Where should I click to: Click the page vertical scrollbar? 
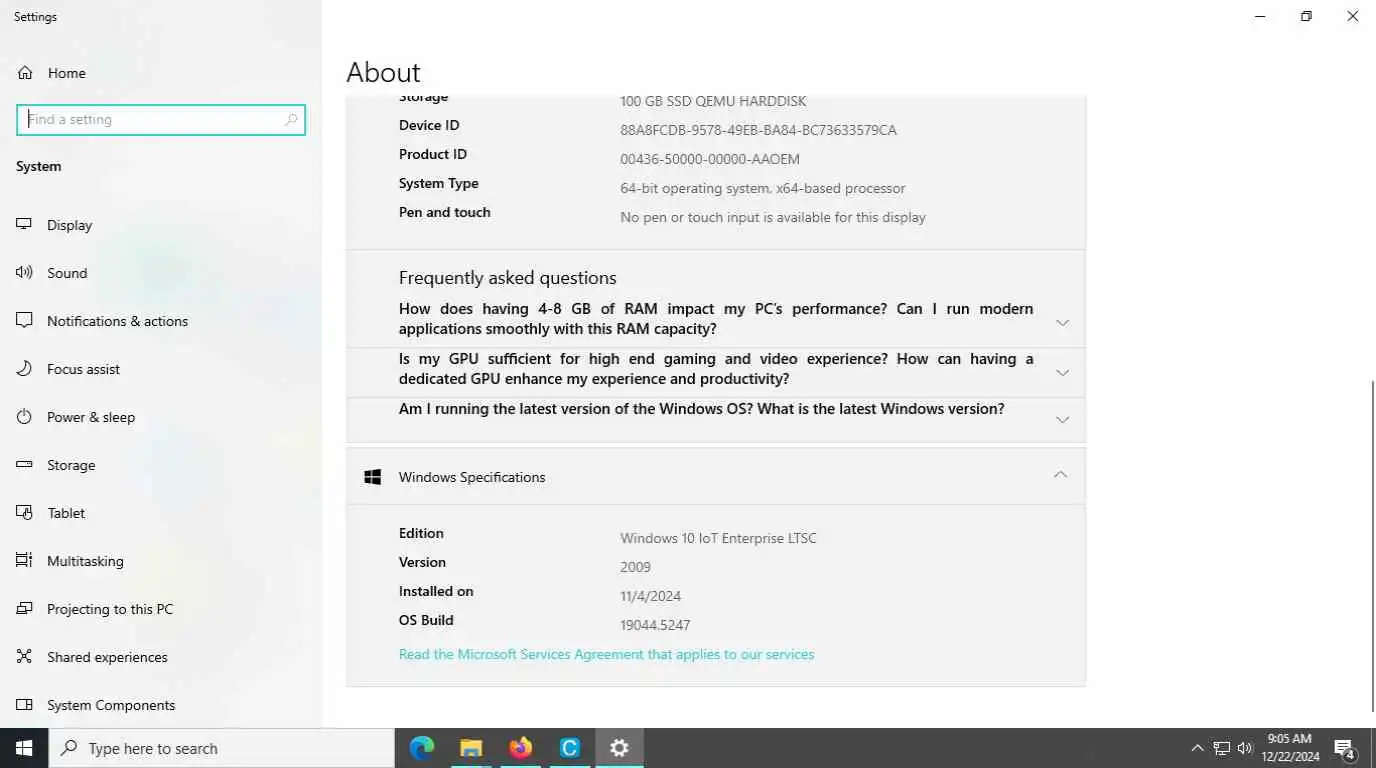[x=1372, y=545]
